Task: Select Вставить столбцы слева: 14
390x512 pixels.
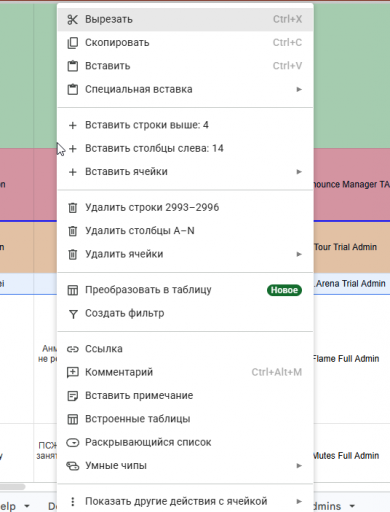Action: tap(185, 148)
